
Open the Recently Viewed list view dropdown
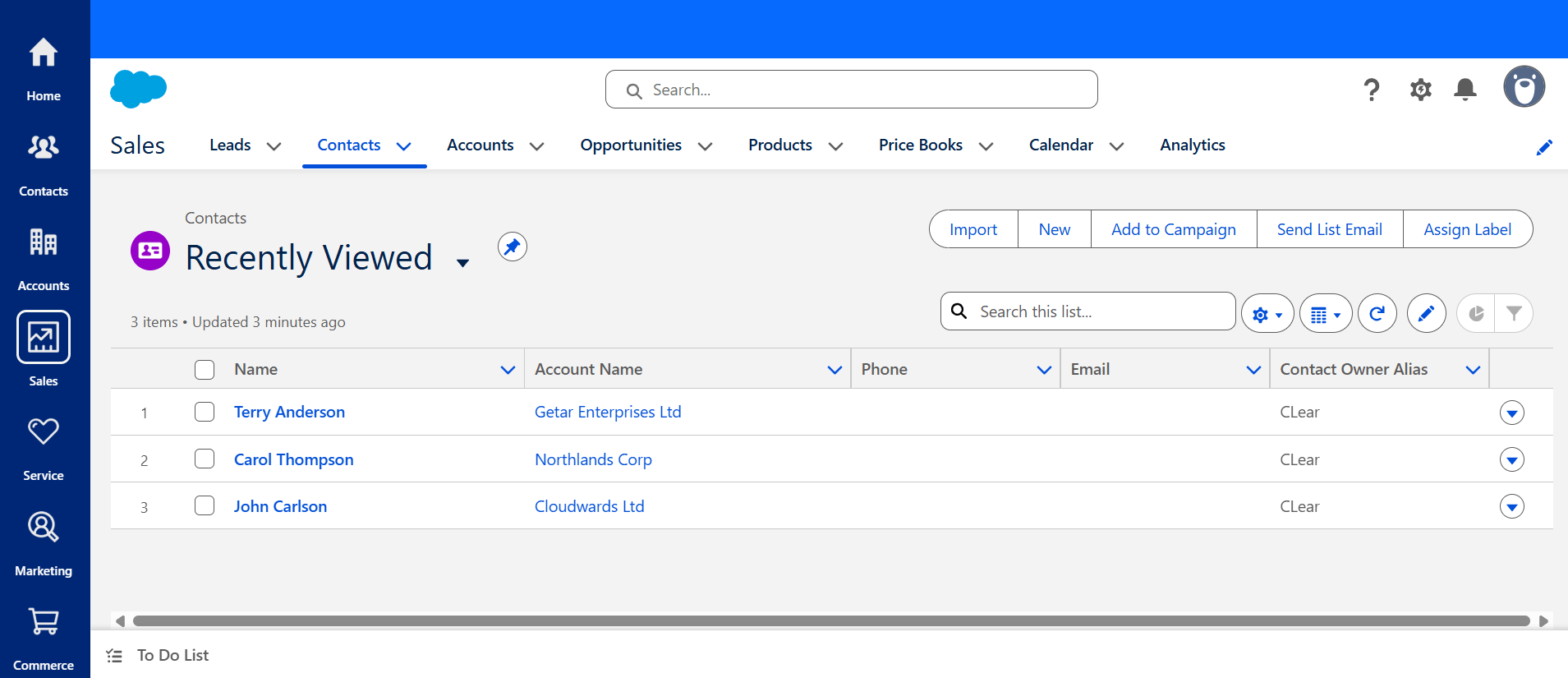462,263
